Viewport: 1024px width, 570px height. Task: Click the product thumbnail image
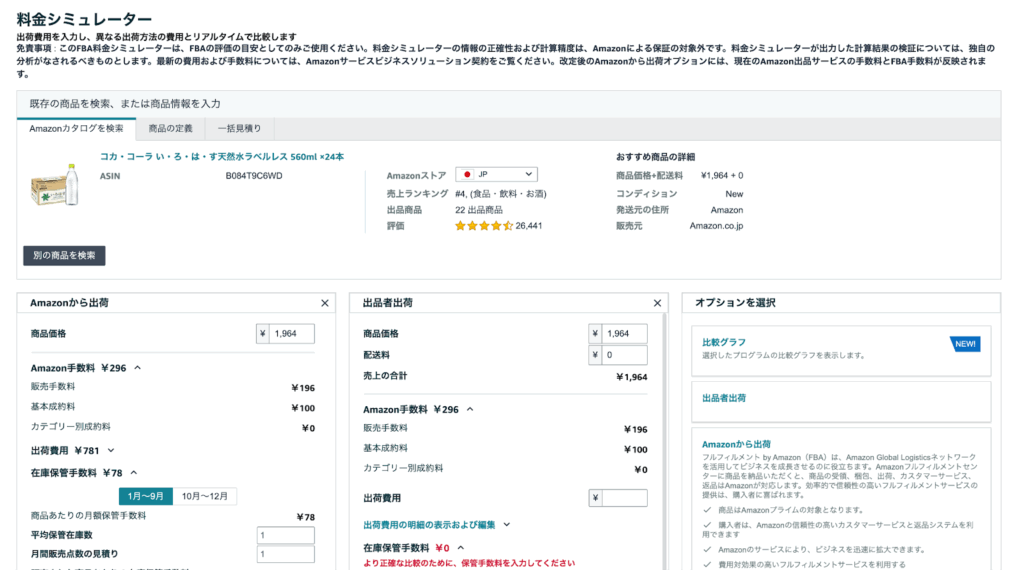click(x=55, y=185)
